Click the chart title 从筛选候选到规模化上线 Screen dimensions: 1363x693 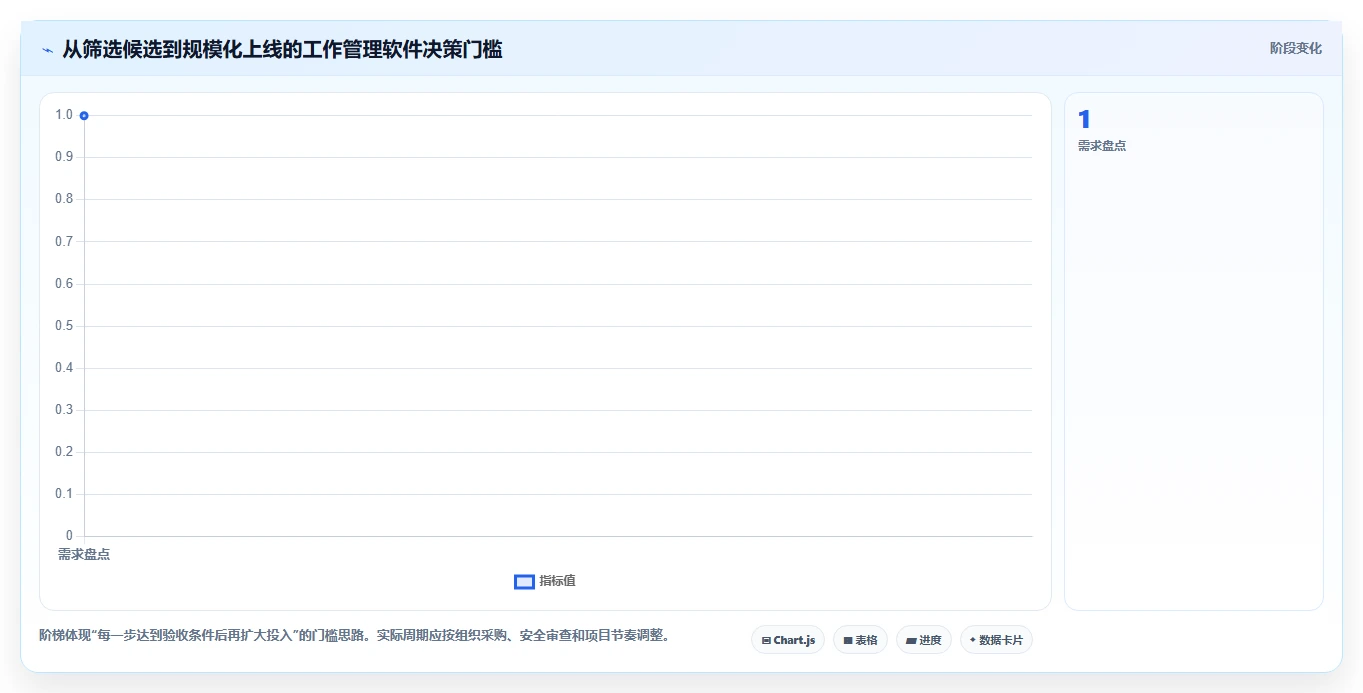tap(282, 49)
